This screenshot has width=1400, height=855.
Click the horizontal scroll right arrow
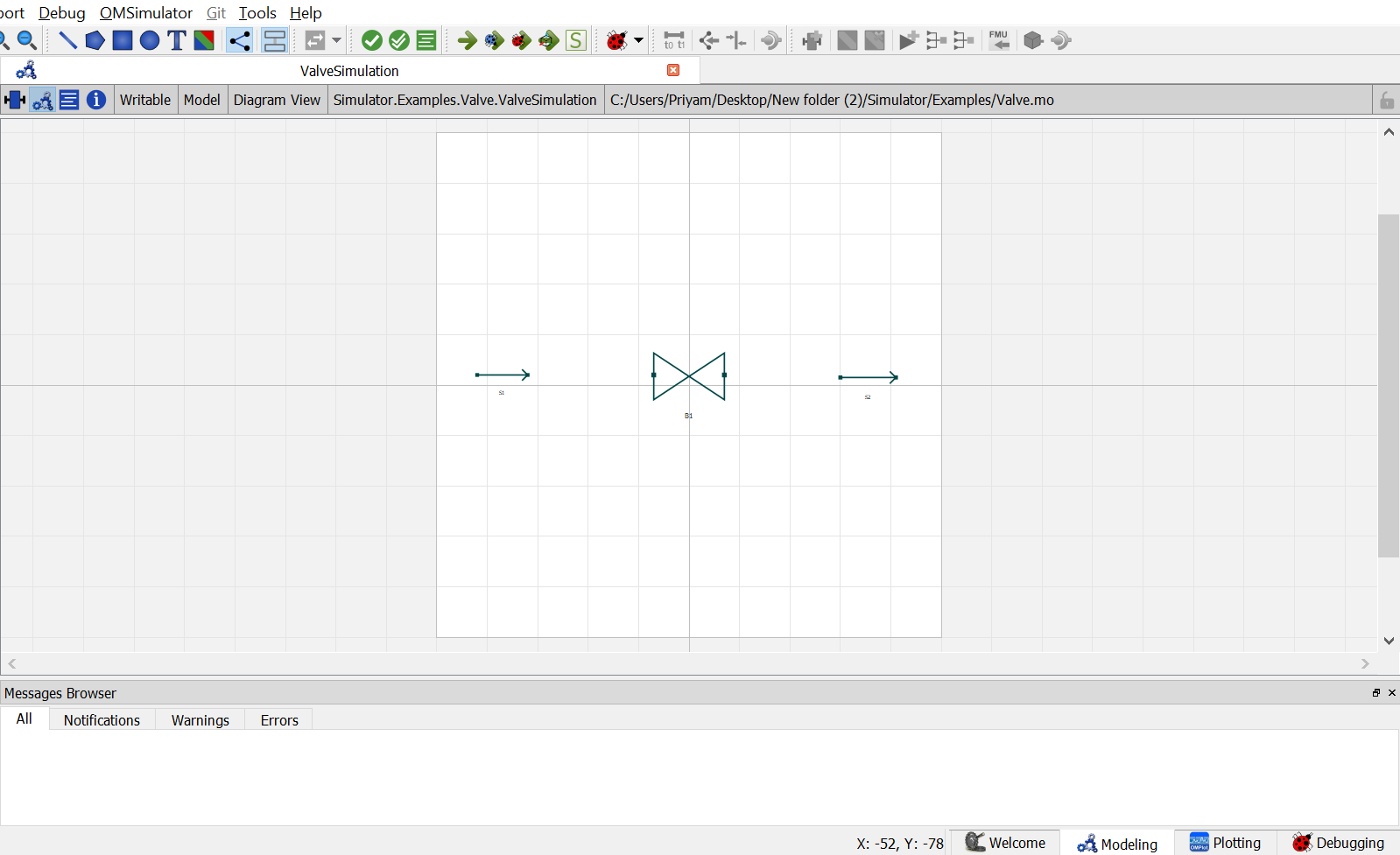tap(1365, 664)
